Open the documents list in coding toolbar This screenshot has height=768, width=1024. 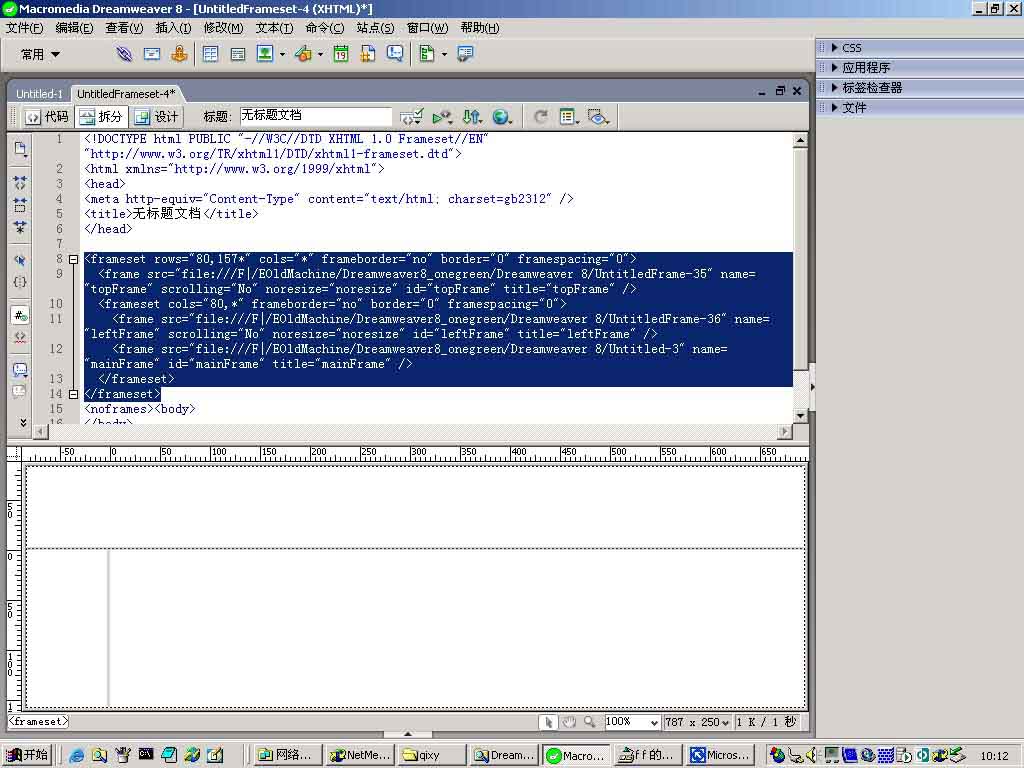point(20,150)
